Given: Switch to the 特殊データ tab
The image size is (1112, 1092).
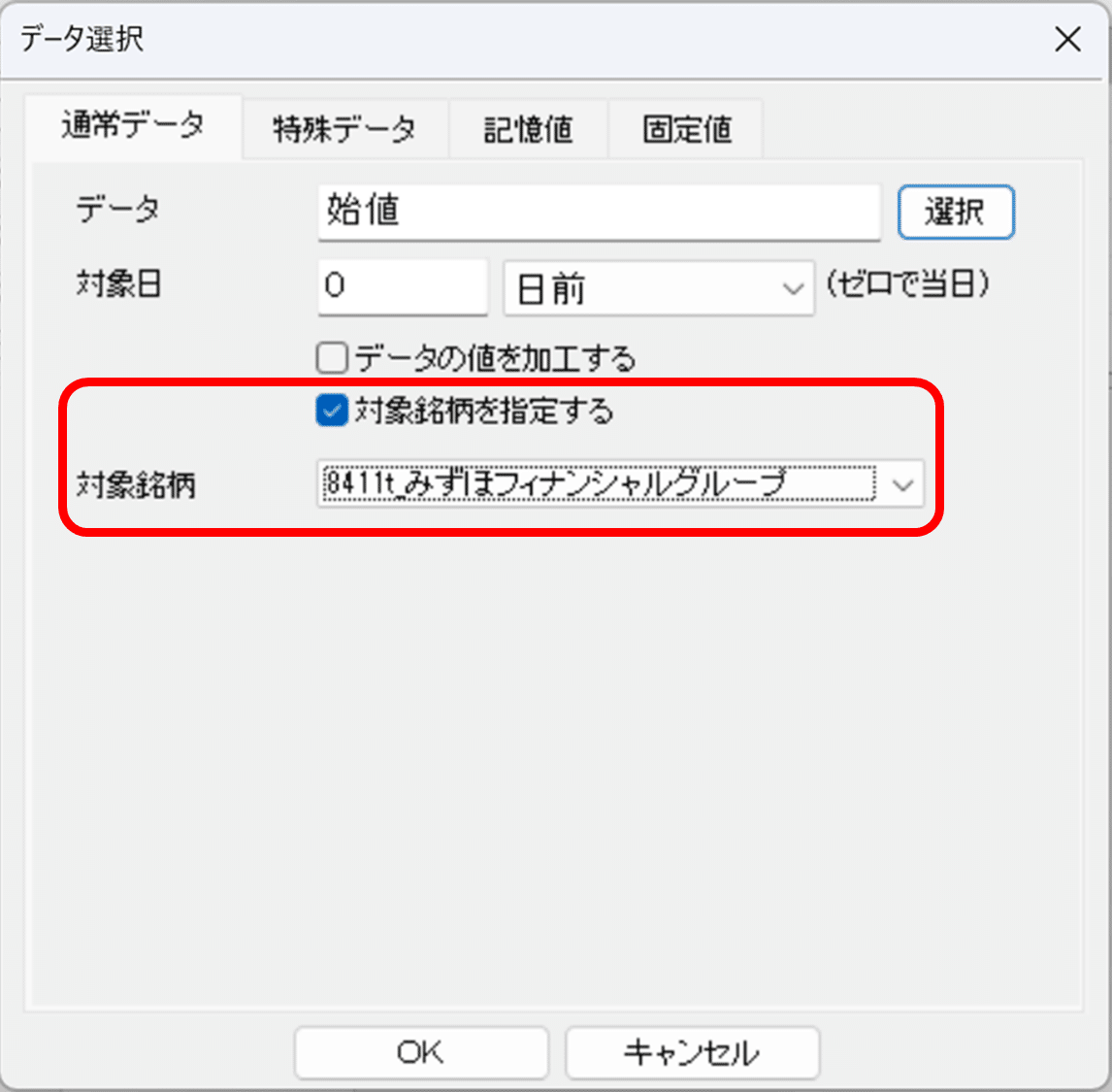Looking at the screenshot, I should (345, 128).
